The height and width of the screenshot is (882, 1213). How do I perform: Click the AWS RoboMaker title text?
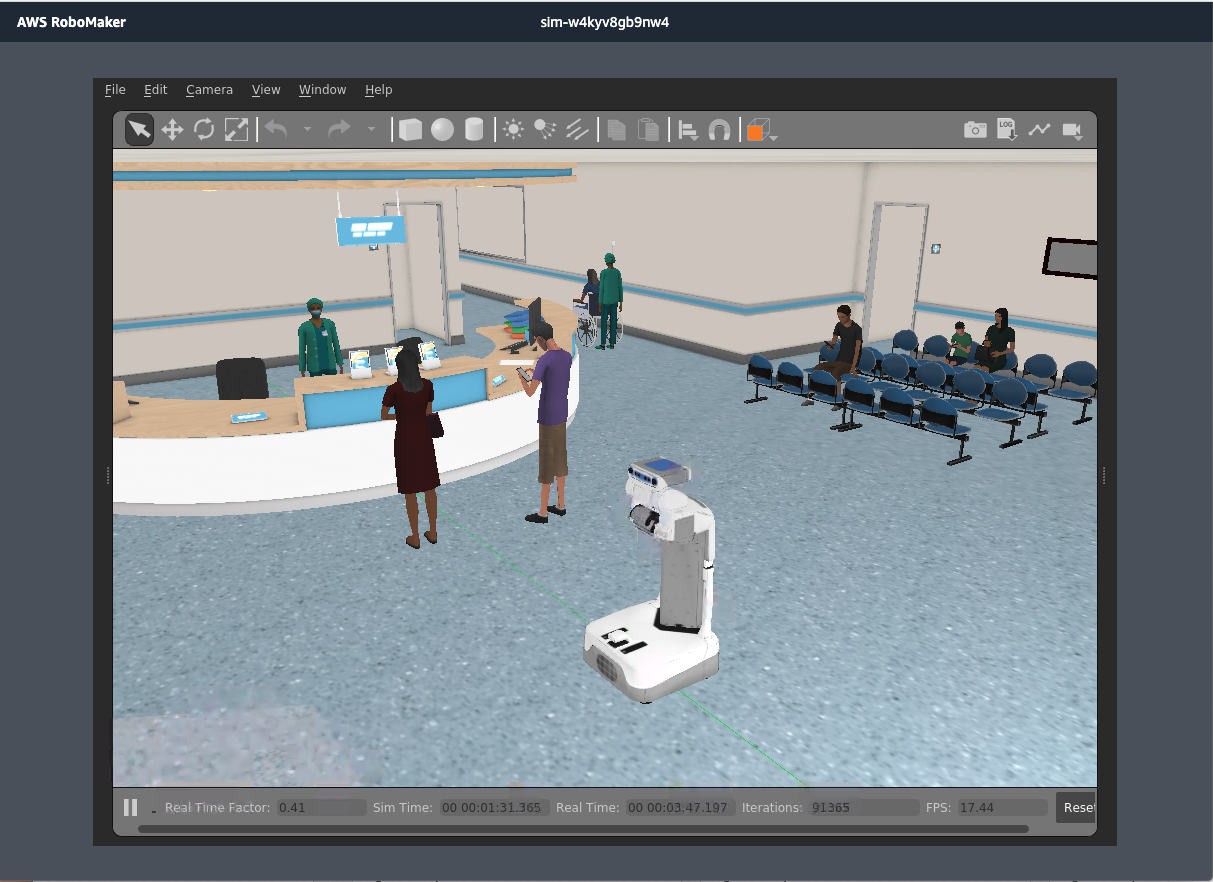click(71, 22)
